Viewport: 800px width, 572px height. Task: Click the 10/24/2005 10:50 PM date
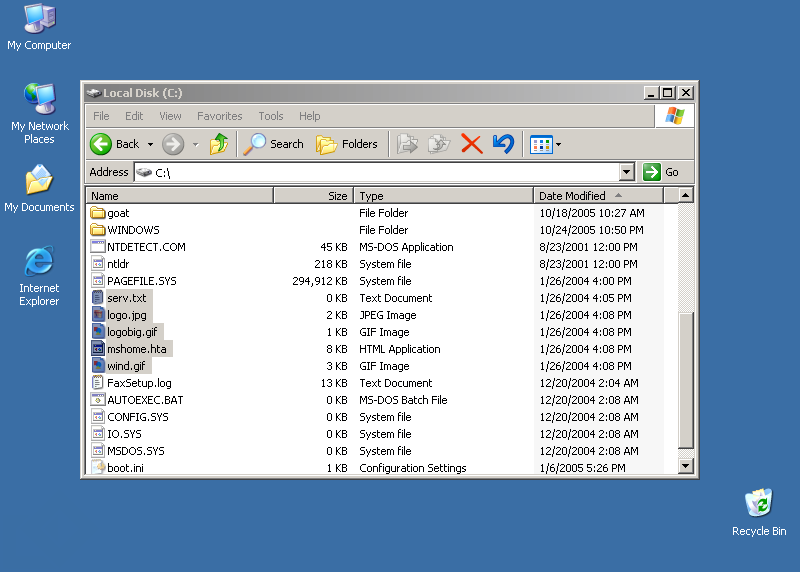click(x=591, y=230)
